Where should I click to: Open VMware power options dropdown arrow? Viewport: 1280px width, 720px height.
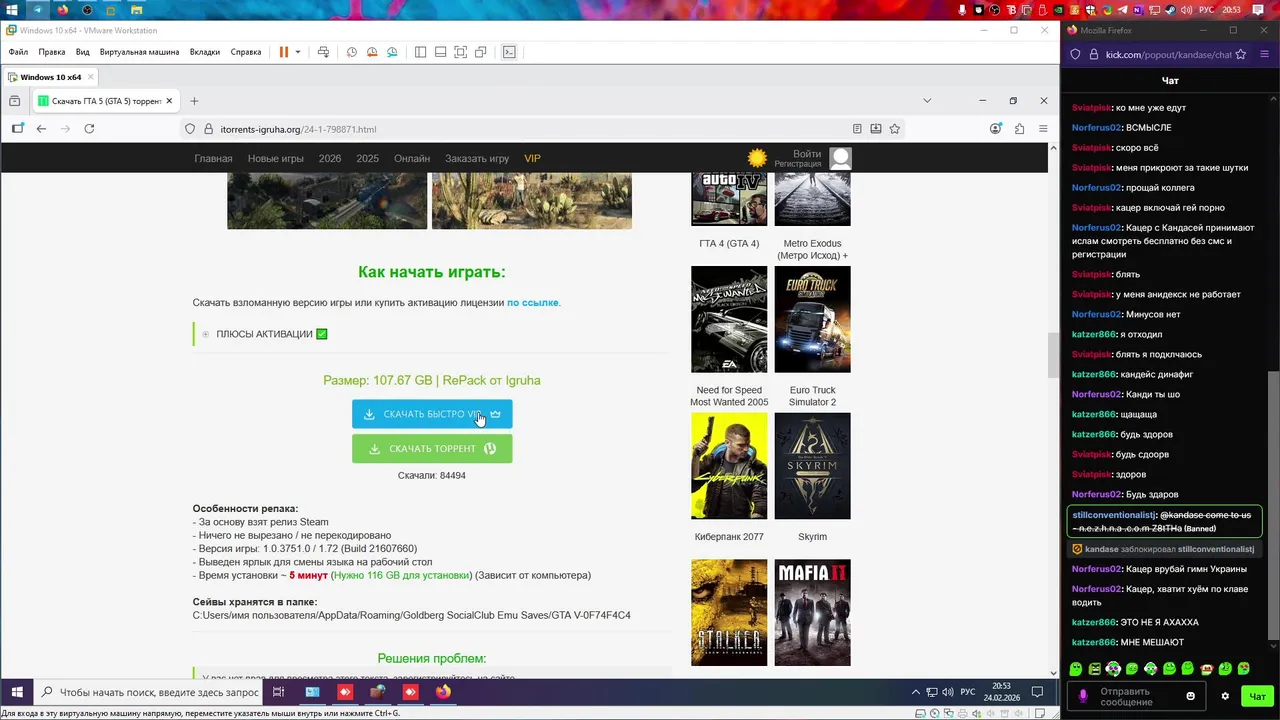click(297, 52)
